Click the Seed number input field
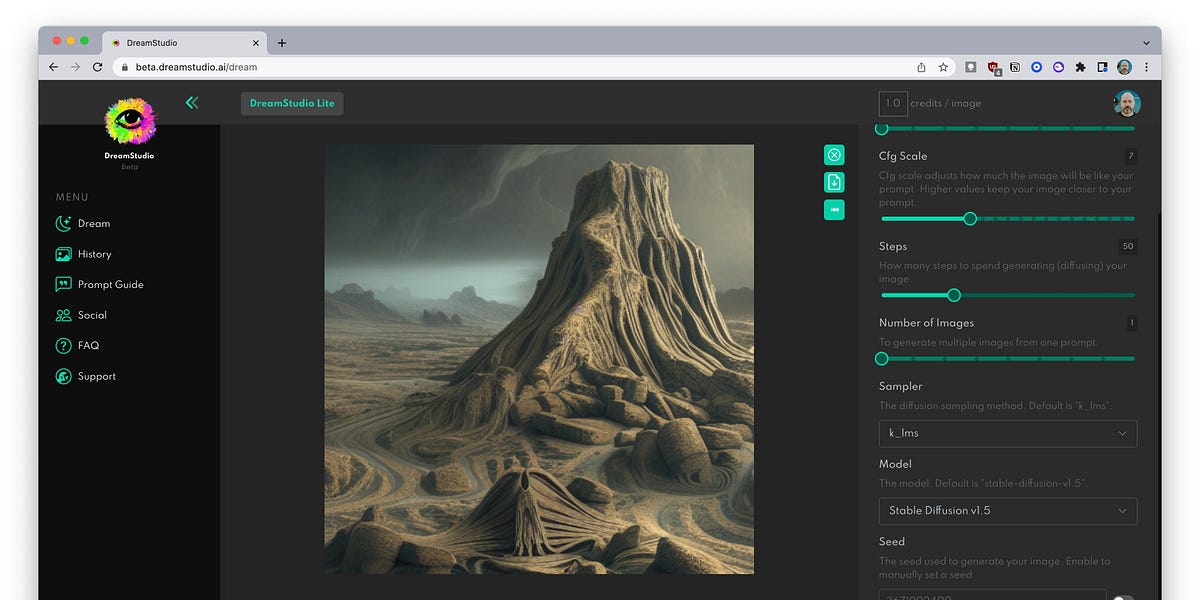 [x=990, y=594]
